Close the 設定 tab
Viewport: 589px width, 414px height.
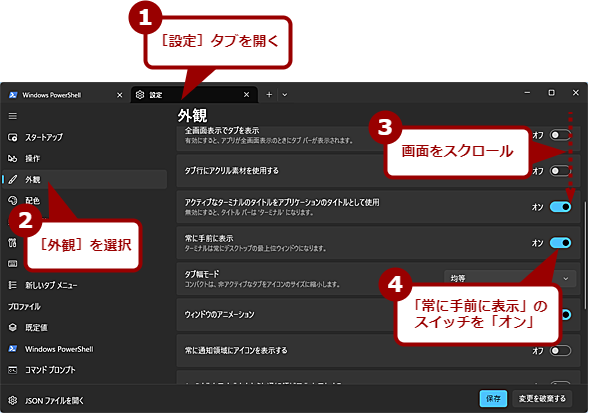(246, 95)
